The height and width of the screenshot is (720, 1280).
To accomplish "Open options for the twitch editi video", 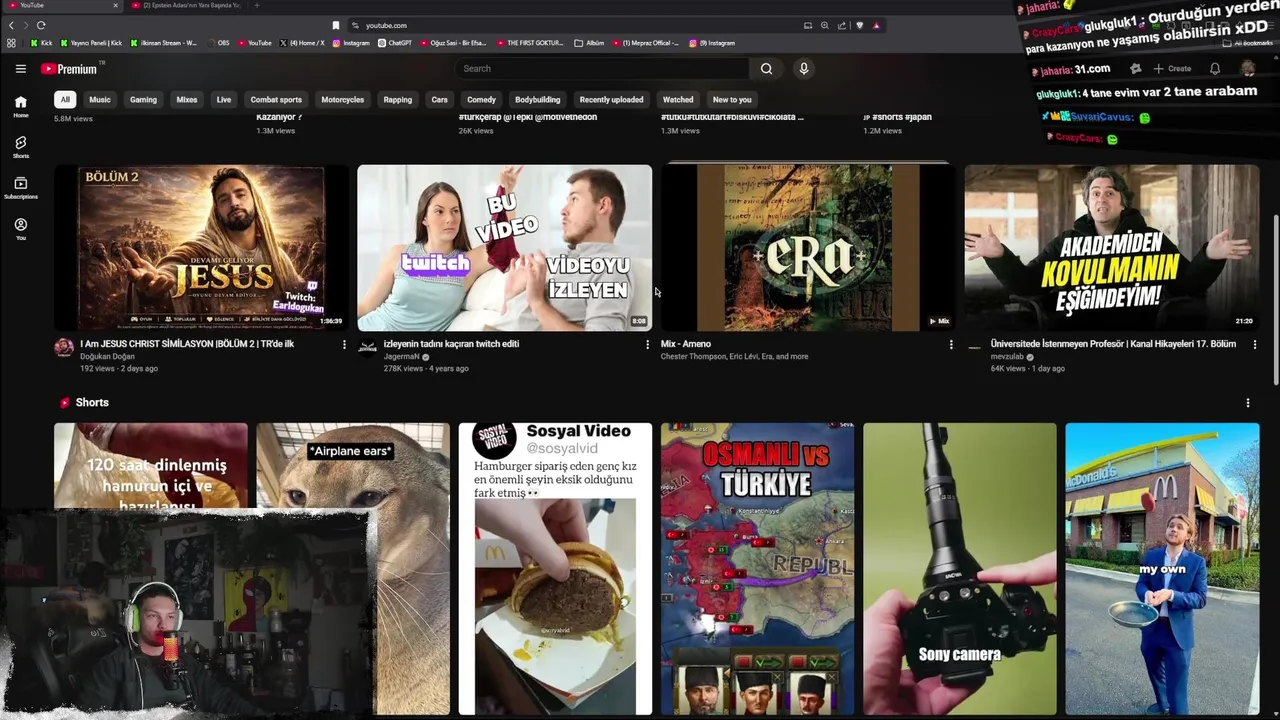I will tap(647, 344).
